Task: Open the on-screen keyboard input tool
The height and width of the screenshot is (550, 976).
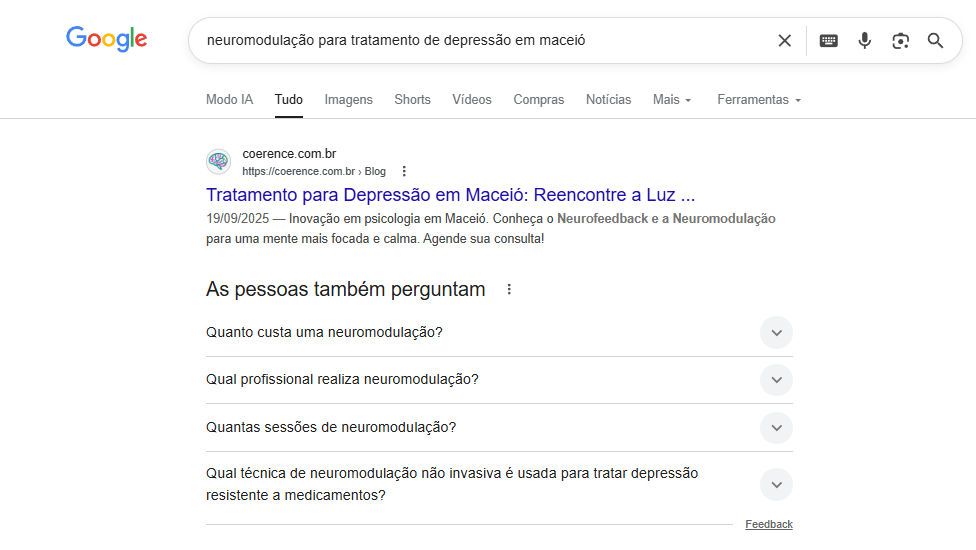Action: (x=828, y=40)
